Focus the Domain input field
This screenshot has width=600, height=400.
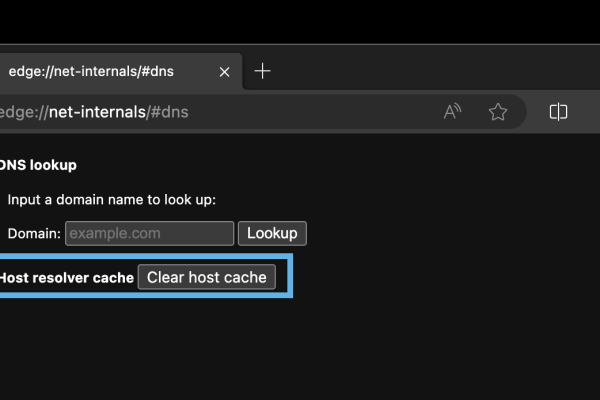(x=149, y=233)
